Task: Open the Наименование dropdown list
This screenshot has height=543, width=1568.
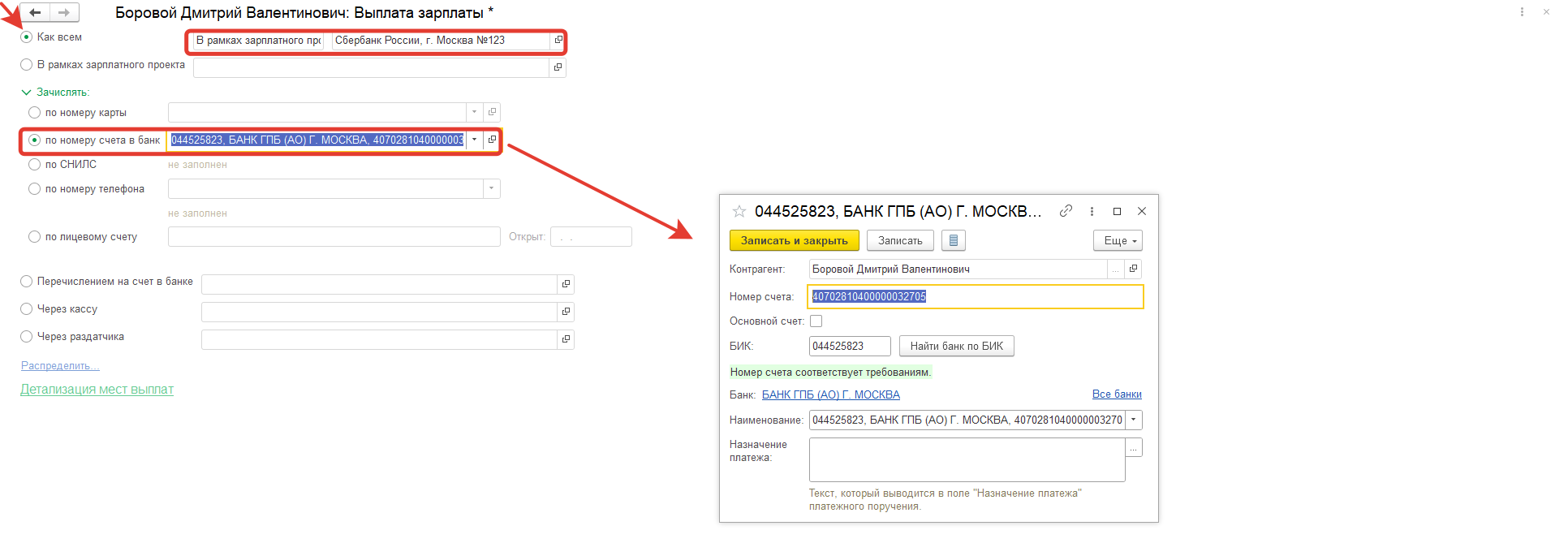Action: (x=1134, y=420)
